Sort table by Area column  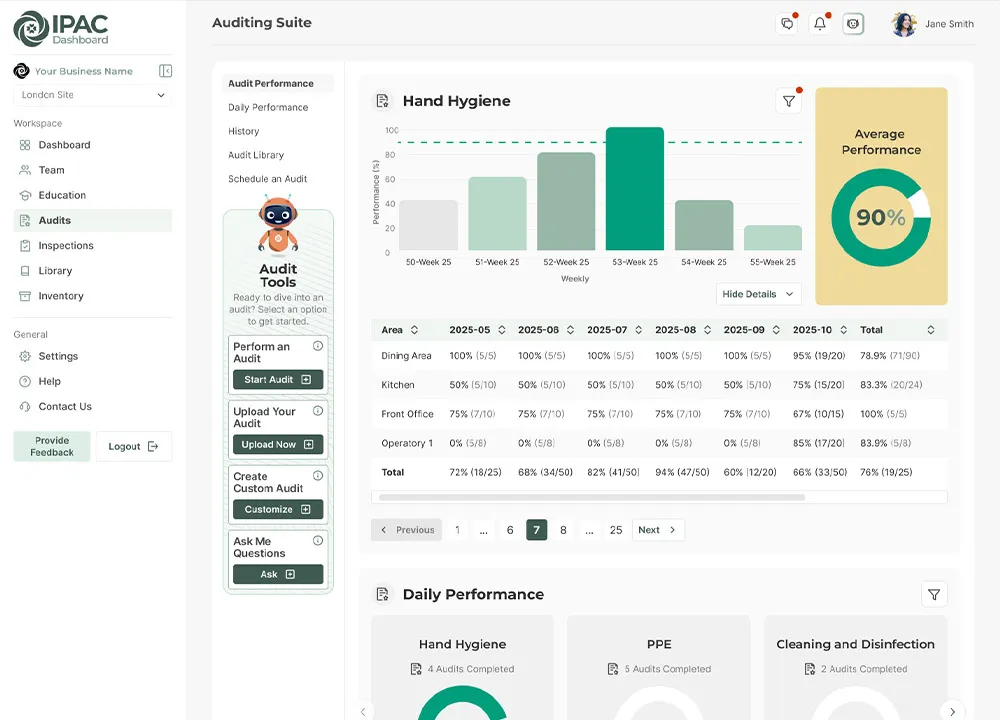414,330
